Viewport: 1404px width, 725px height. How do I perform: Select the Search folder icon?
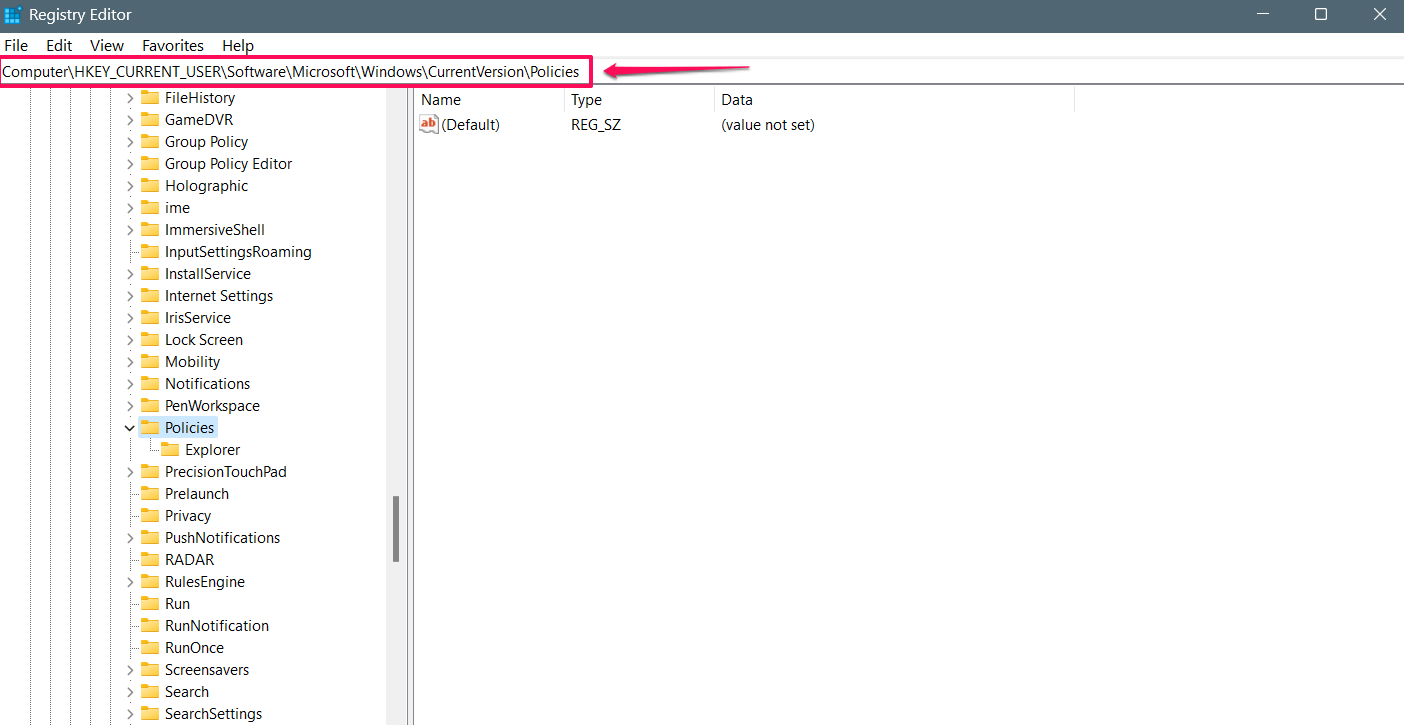(x=150, y=691)
